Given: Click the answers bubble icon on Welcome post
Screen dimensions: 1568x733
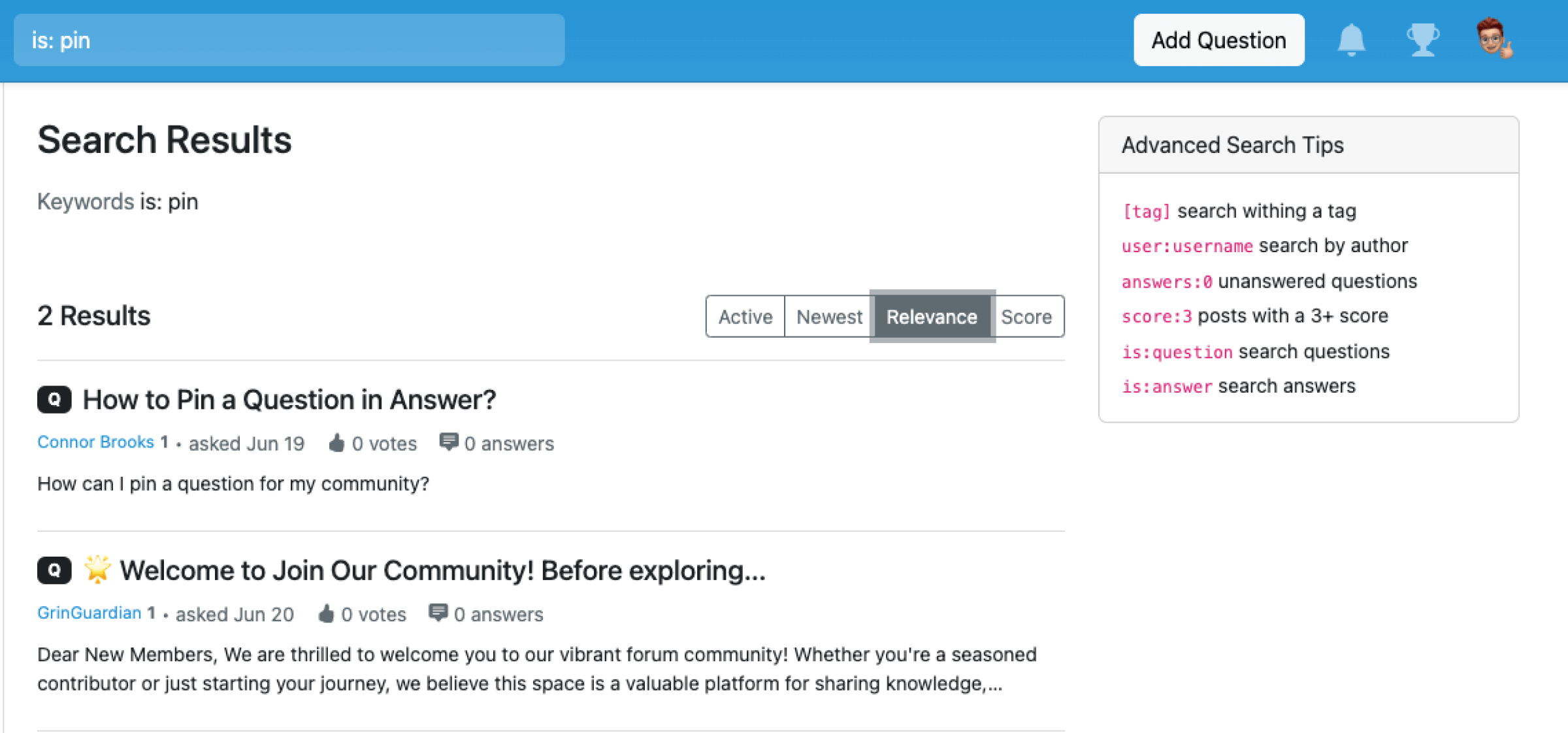Looking at the screenshot, I should point(439,613).
